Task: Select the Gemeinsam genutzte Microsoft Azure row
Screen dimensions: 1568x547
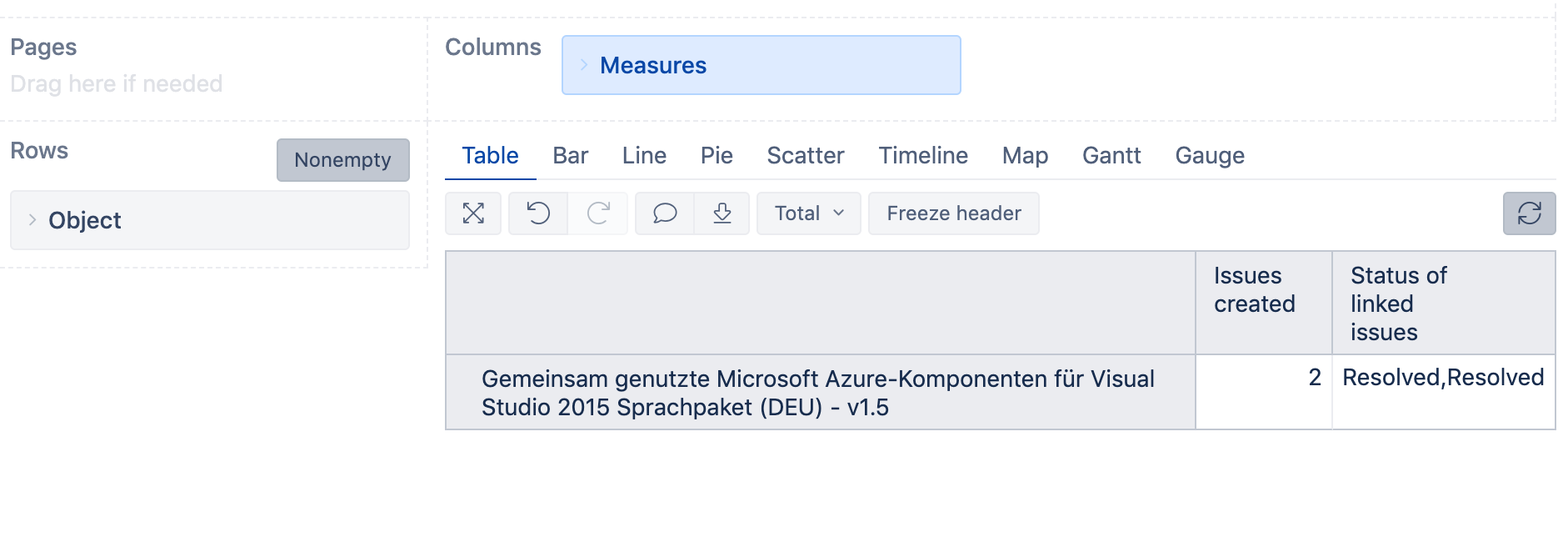Action: click(817, 393)
